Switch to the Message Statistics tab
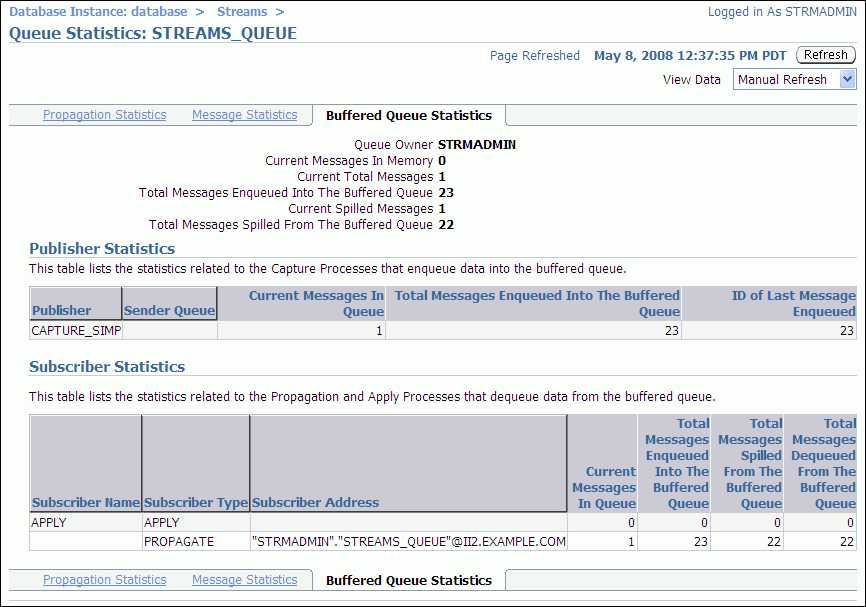The height and width of the screenshot is (607, 866). click(244, 114)
